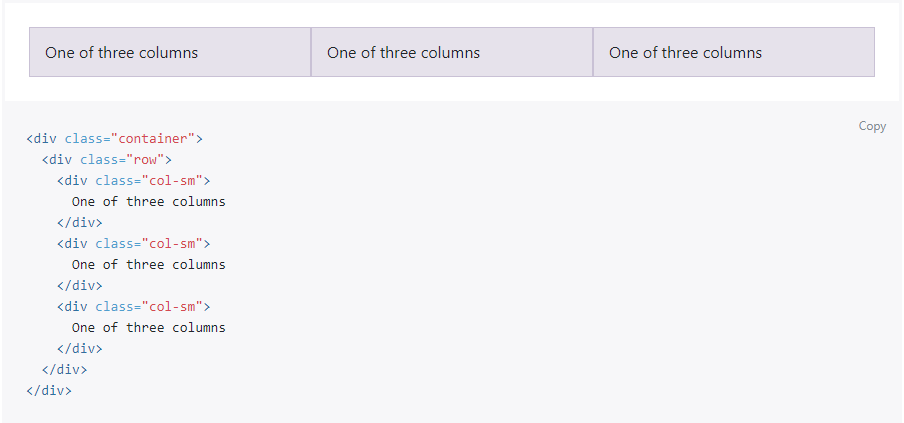The width and height of the screenshot is (904, 423).
Task: Click the final closing </div> tag
Action: 49,391
